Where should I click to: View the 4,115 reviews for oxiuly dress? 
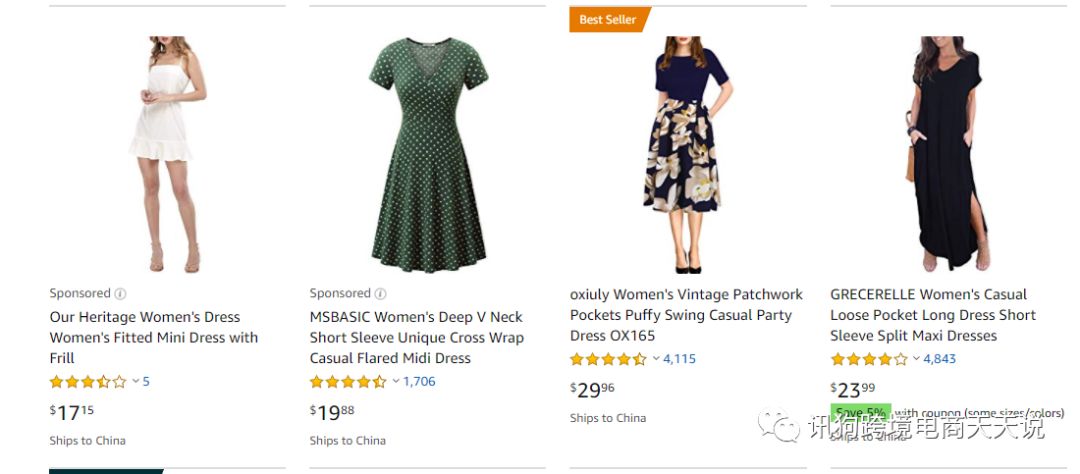(x=680, y=359)
